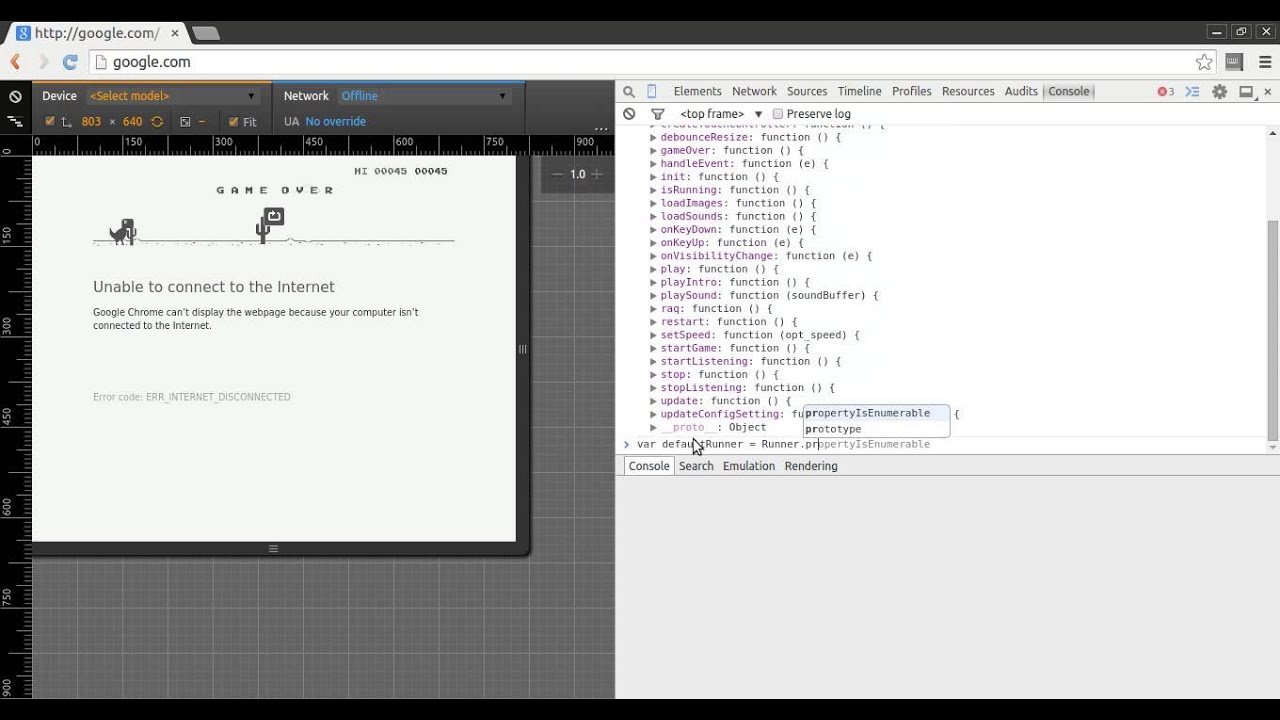Click the device pixel ratio icon

(x=185, y=122)
